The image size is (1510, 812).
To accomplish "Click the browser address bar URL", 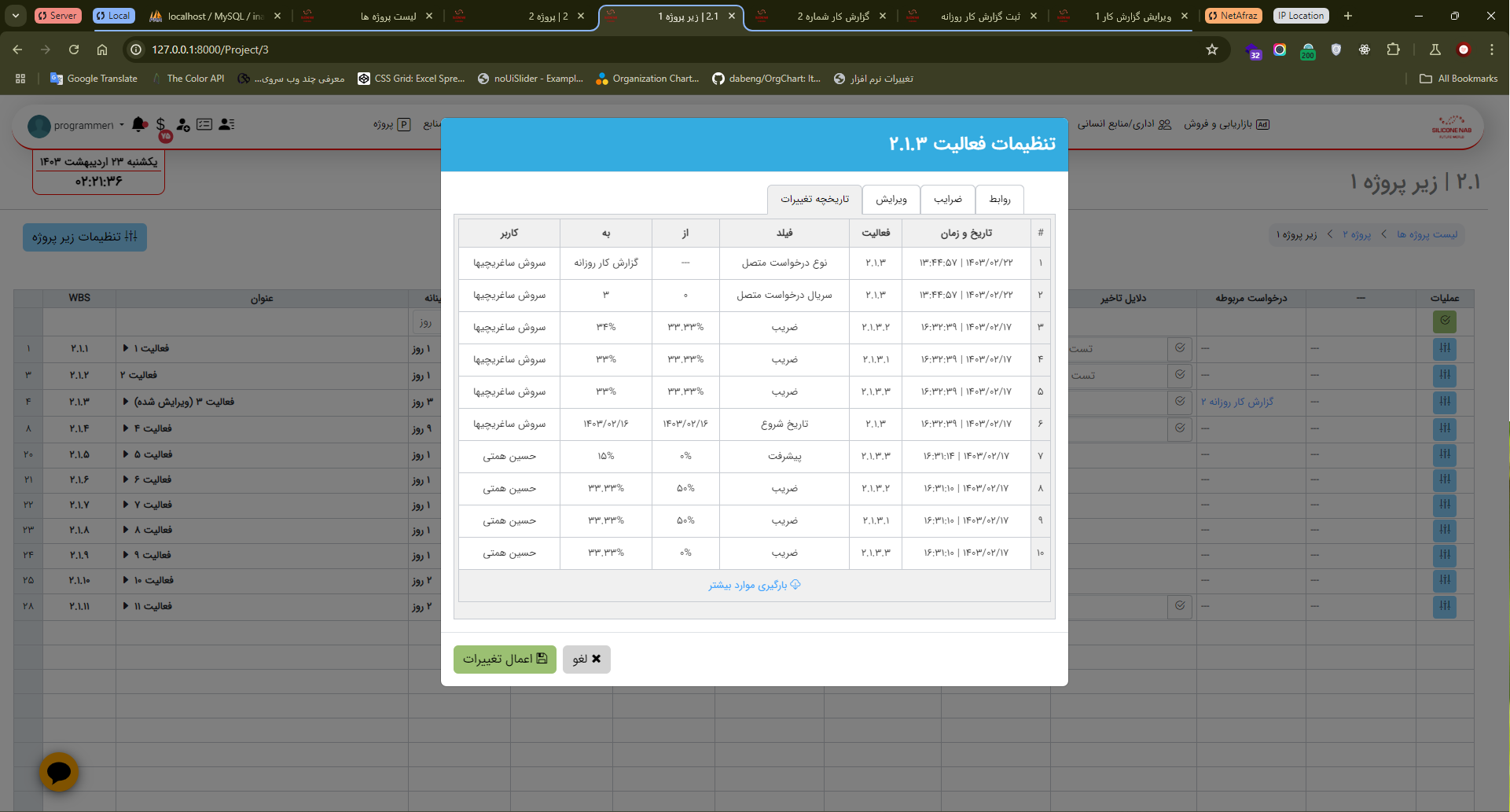I will click(x=211, y=50).
